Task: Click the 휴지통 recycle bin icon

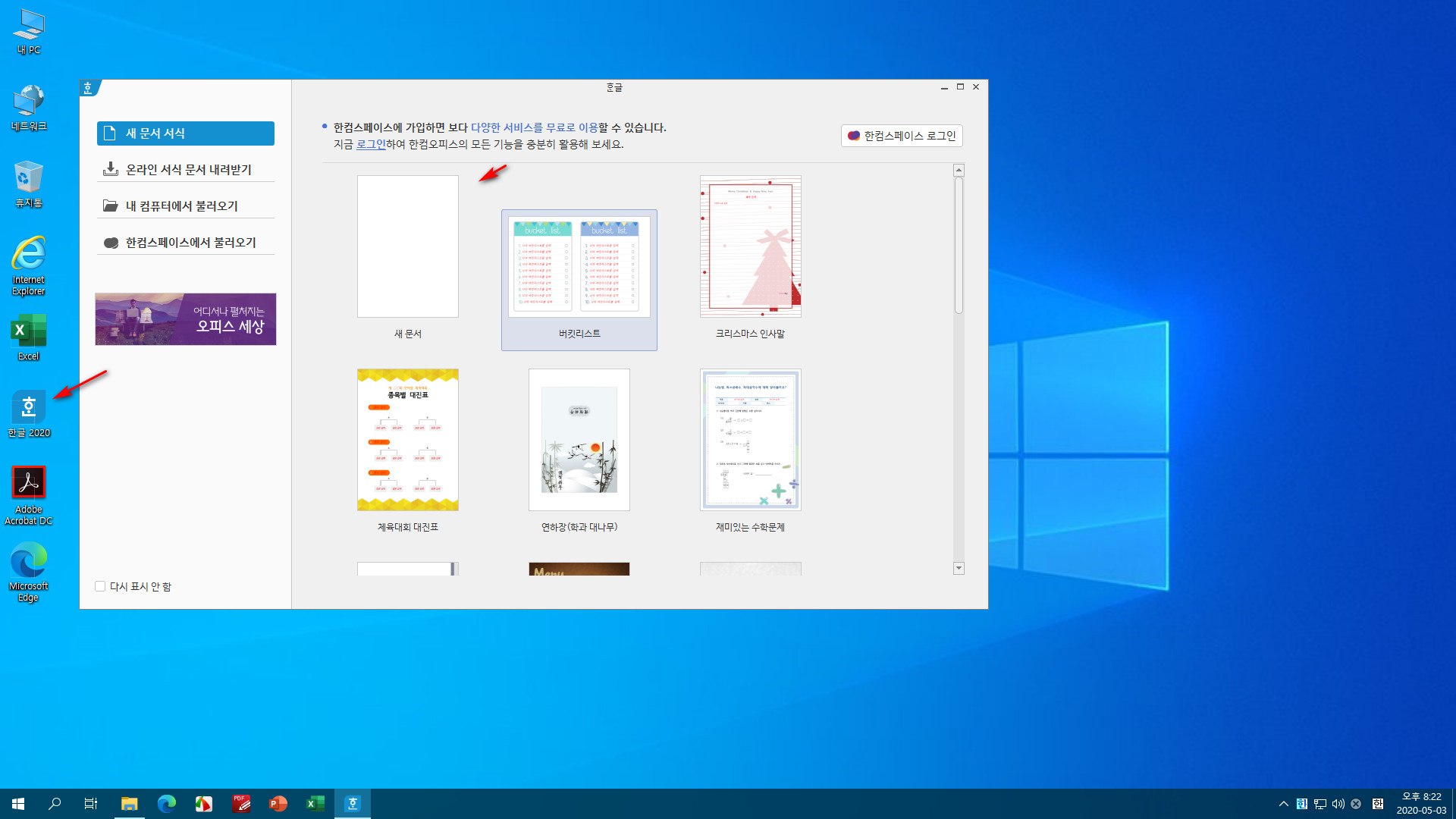Action: (29, 184)
